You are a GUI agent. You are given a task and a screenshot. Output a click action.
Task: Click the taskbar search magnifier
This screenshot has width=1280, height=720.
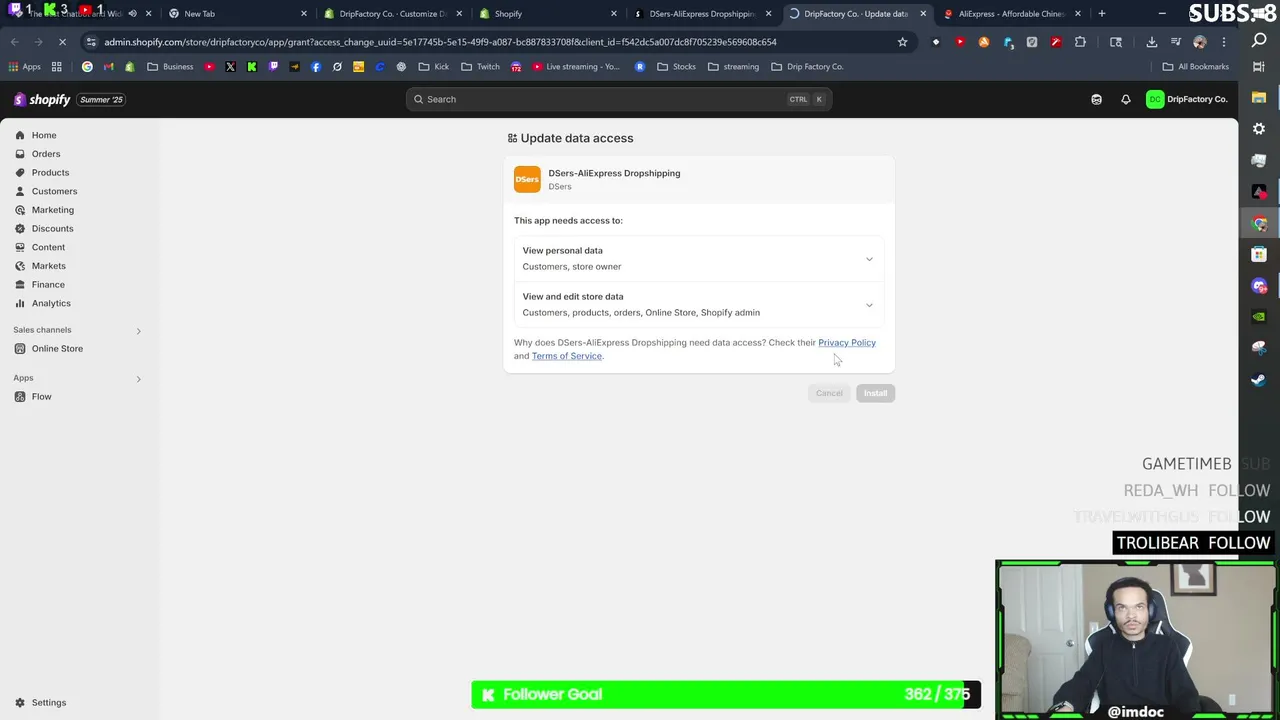pyautogui.click(x=1259, y=41)
